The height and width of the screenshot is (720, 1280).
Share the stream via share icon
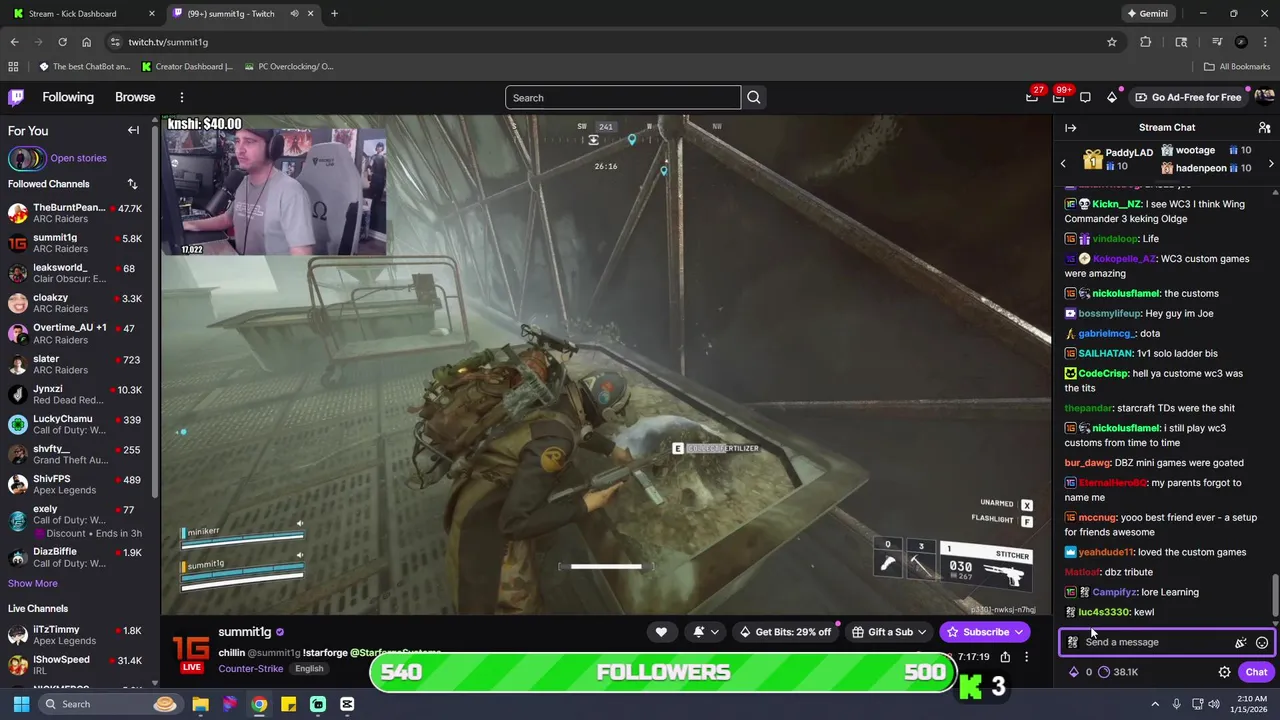1005,657
